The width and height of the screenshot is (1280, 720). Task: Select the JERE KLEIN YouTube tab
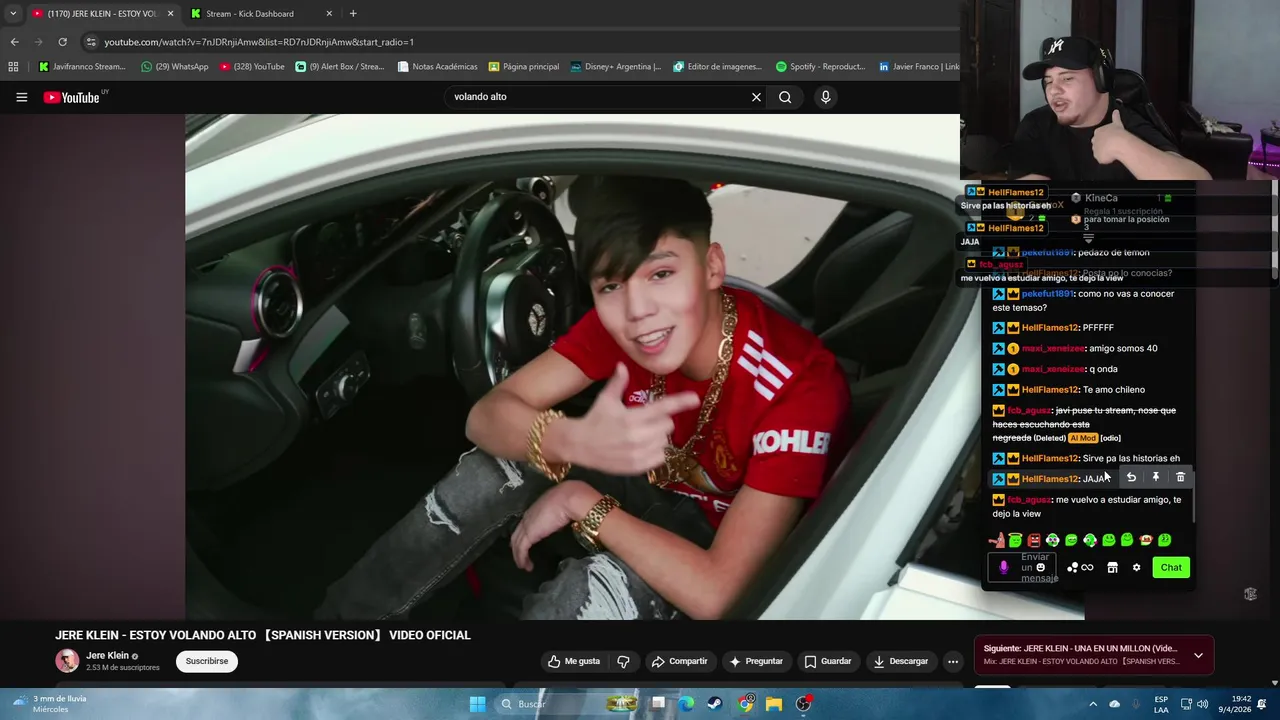[x=101, y=14]
